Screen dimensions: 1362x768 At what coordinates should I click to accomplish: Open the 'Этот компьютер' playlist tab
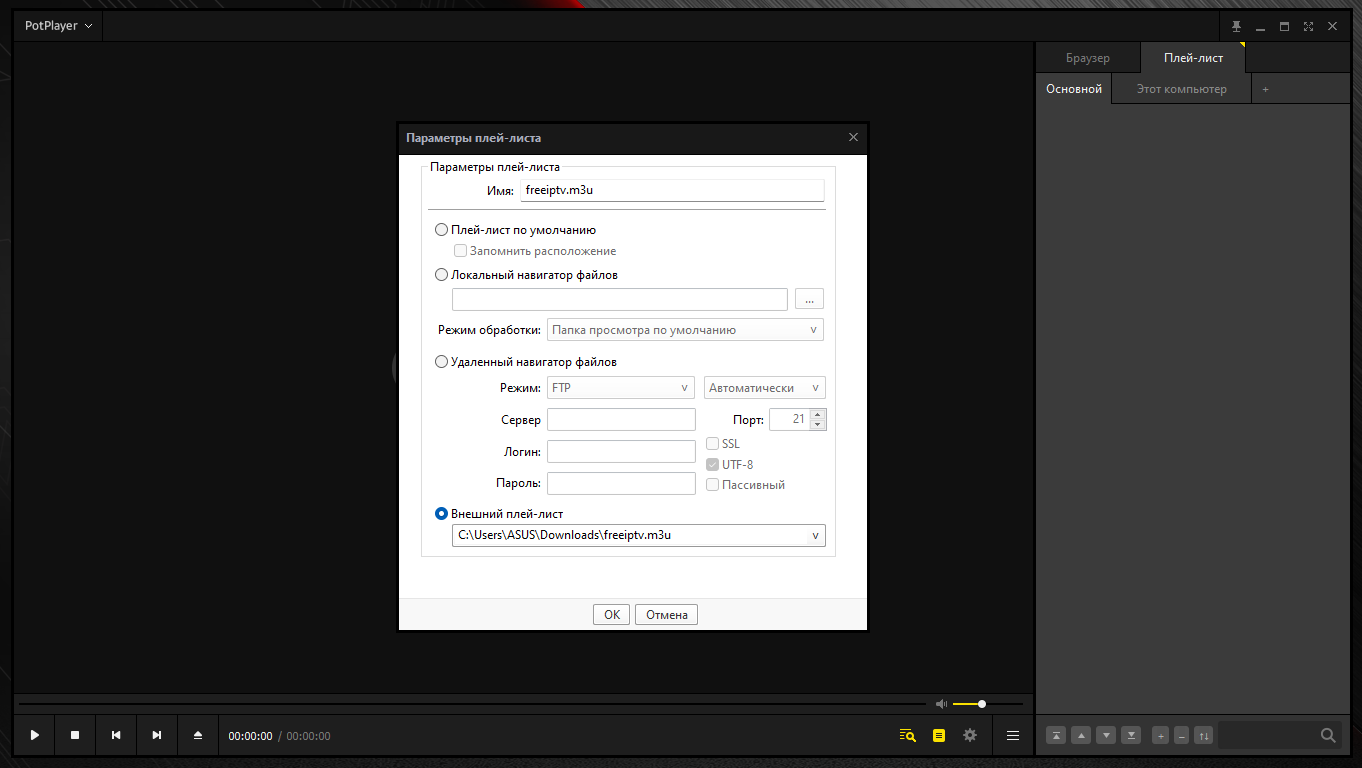(x=1181, y=89)
